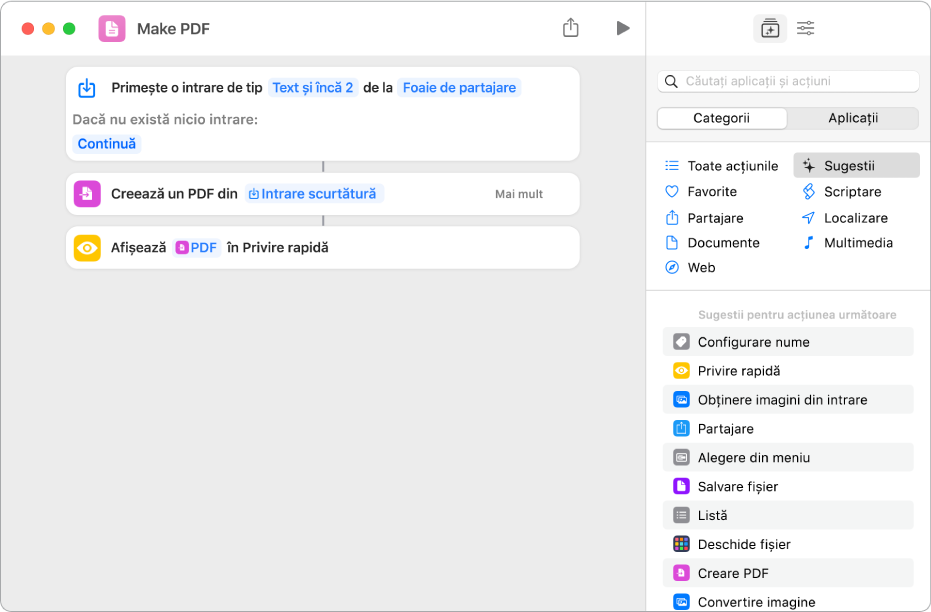Viewport: 931px width, 612px height.
Task: Open the action library panel icon
Action: coord(769,29)
